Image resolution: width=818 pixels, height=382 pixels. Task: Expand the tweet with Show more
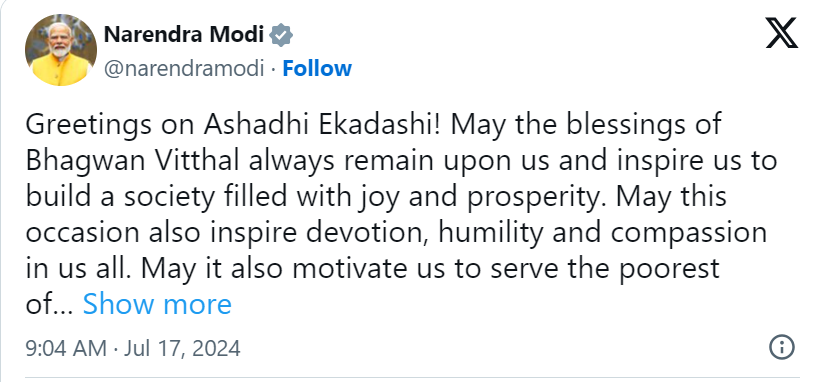coord(157,304)
